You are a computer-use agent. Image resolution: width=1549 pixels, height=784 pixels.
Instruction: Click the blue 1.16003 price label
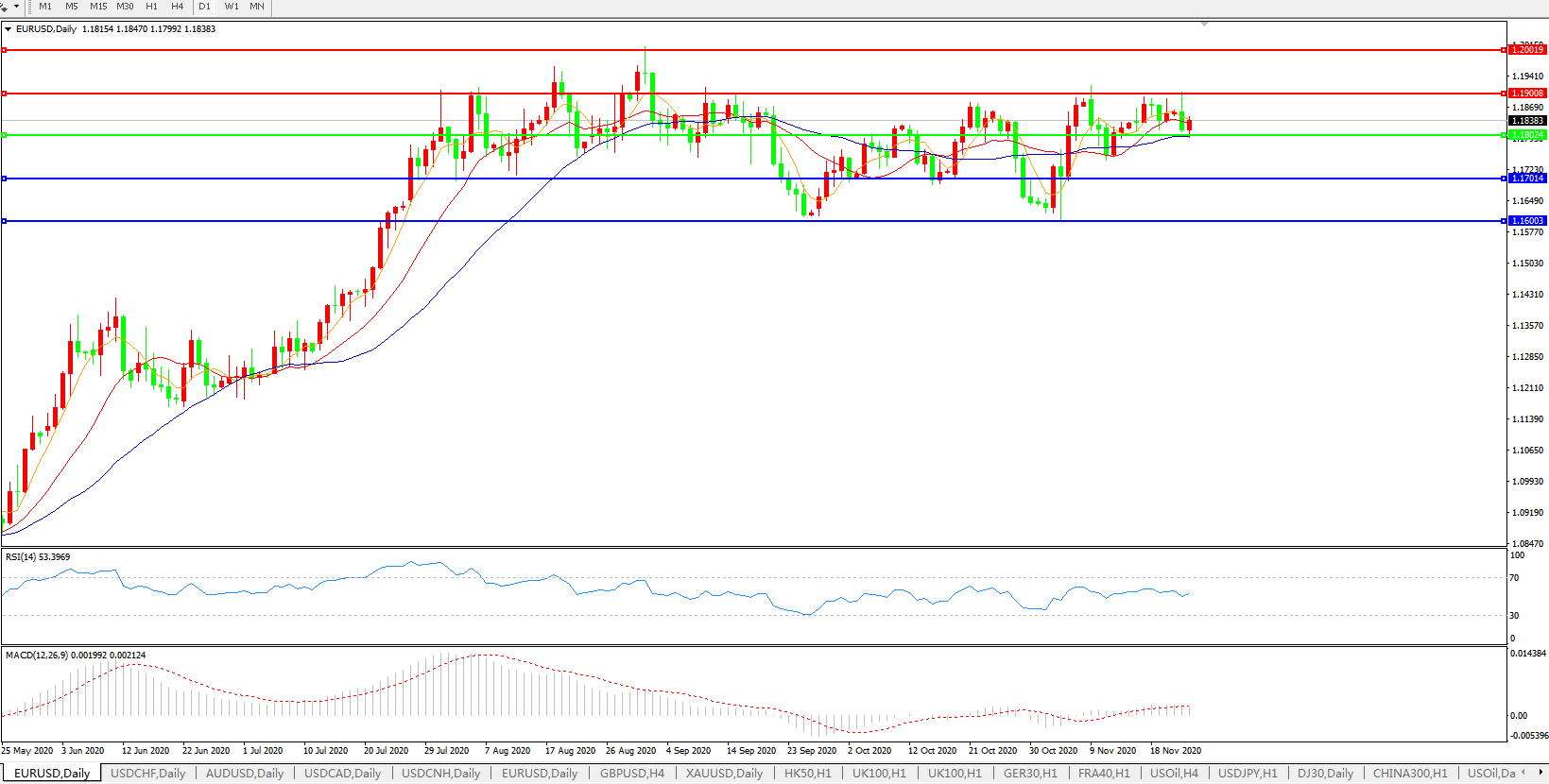(x=1527, y=221)
